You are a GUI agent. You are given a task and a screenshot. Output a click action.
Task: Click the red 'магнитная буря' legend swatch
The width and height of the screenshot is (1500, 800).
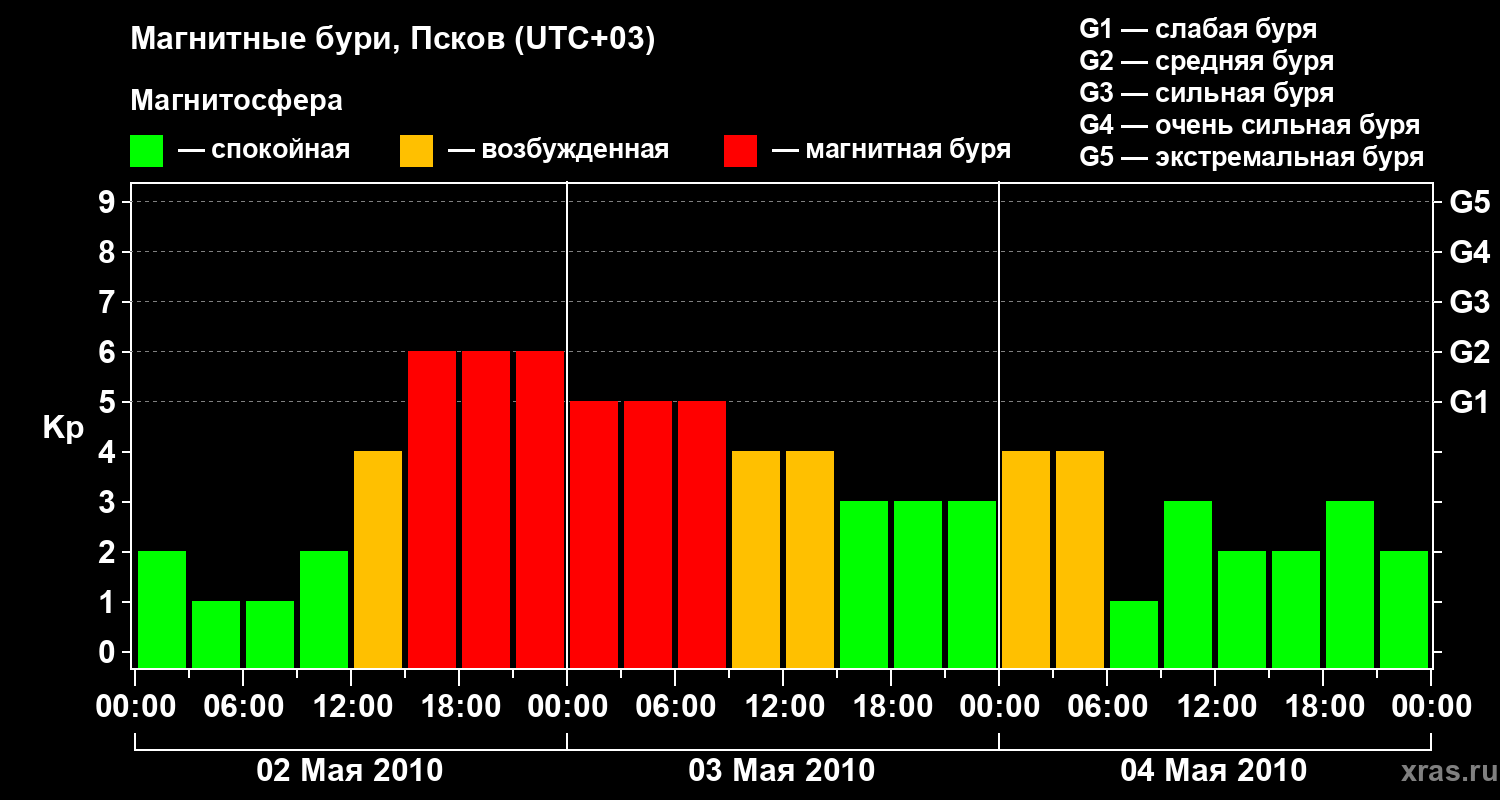click(740, 151)
